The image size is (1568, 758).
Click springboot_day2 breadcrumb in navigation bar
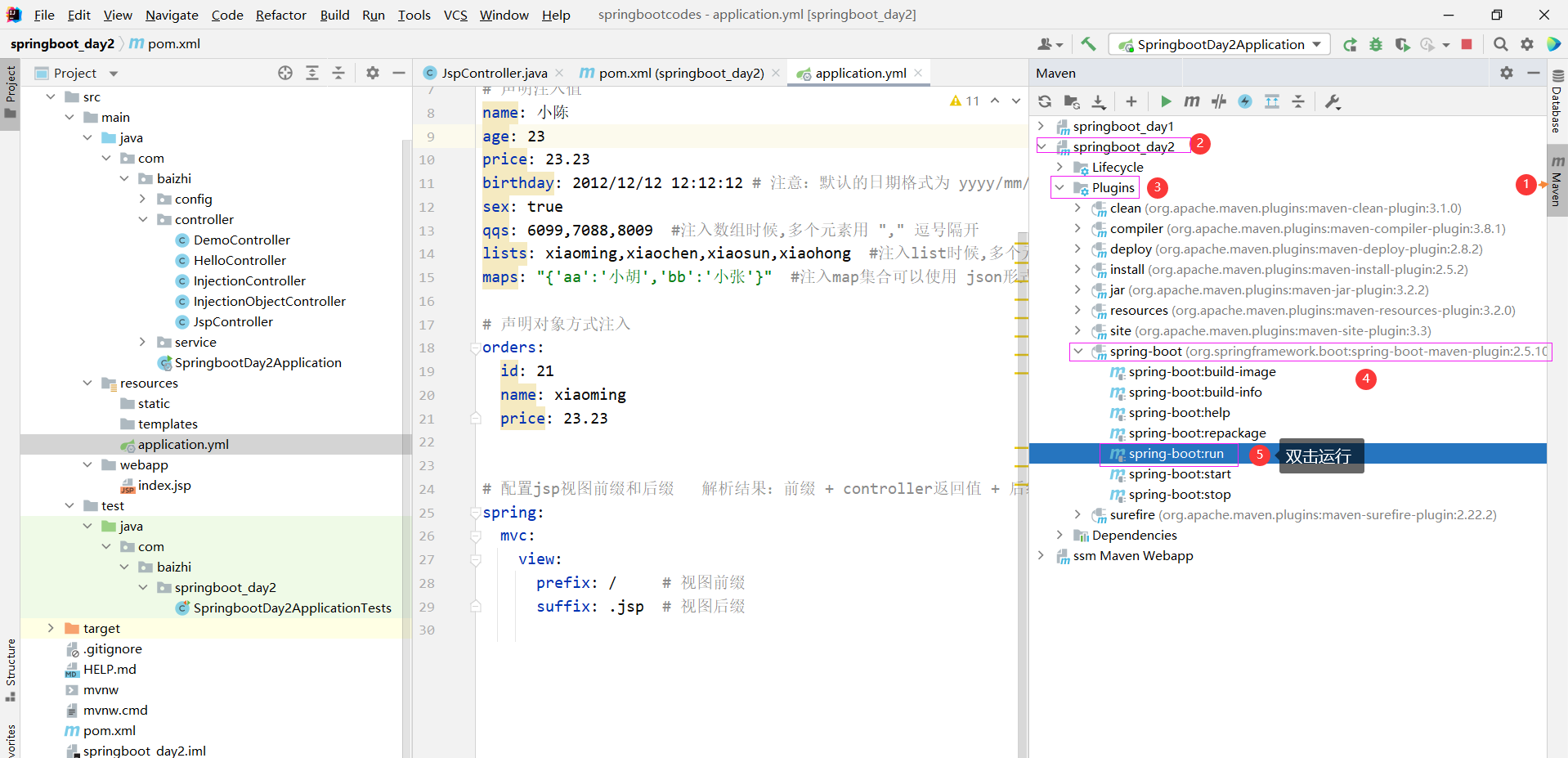coord(62,43)
